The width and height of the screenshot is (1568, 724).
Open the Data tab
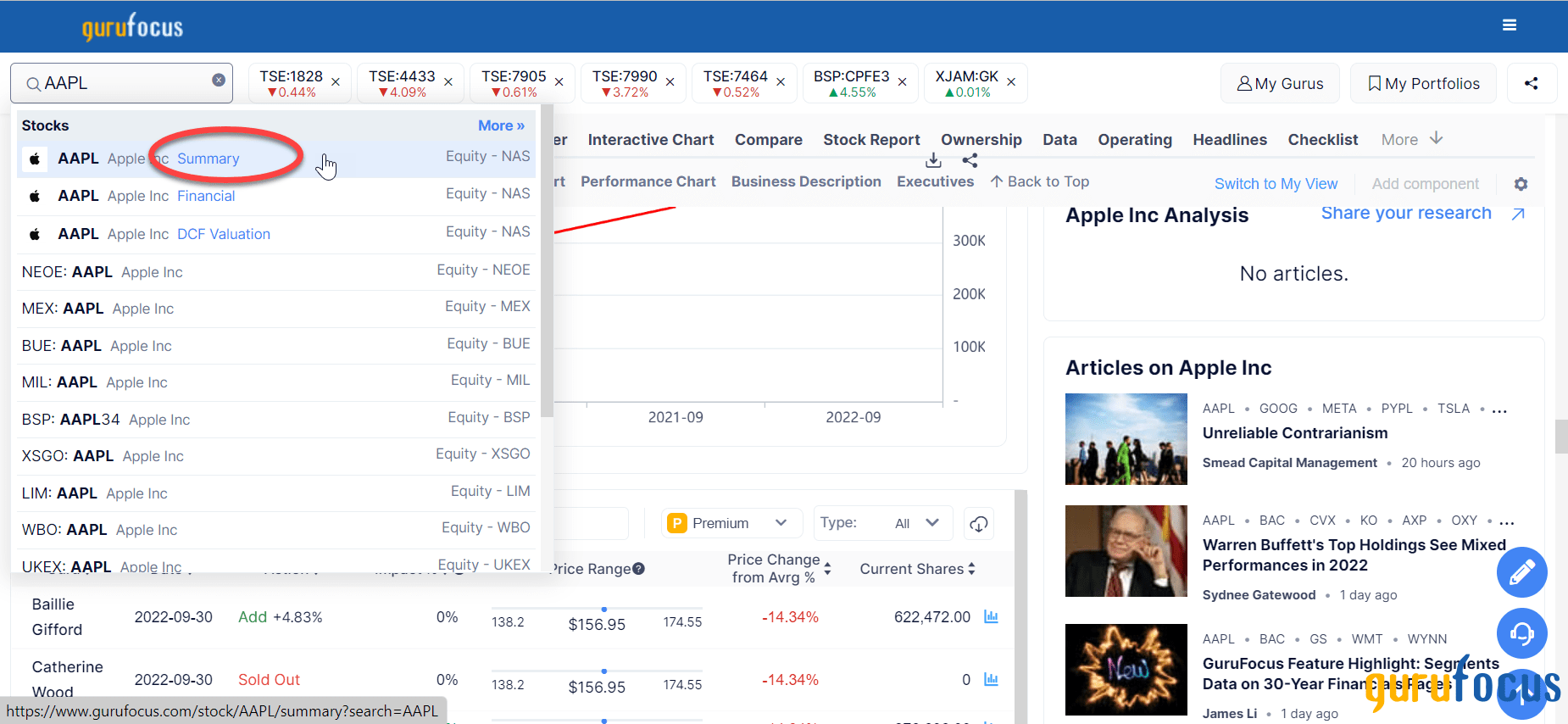point(1059,140)
